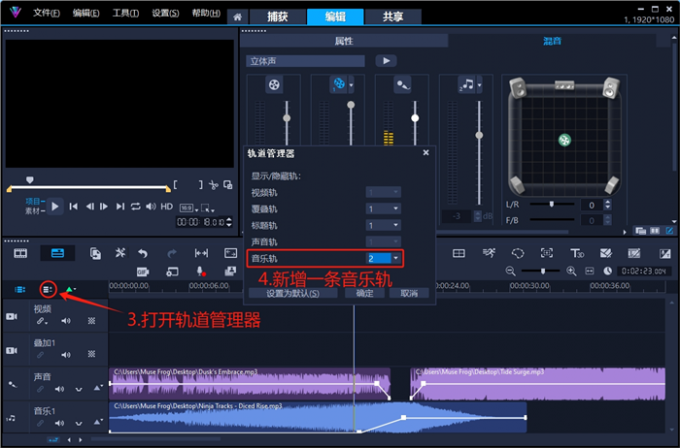
Task: Open the 3D title editor
Action: point(577,253)
